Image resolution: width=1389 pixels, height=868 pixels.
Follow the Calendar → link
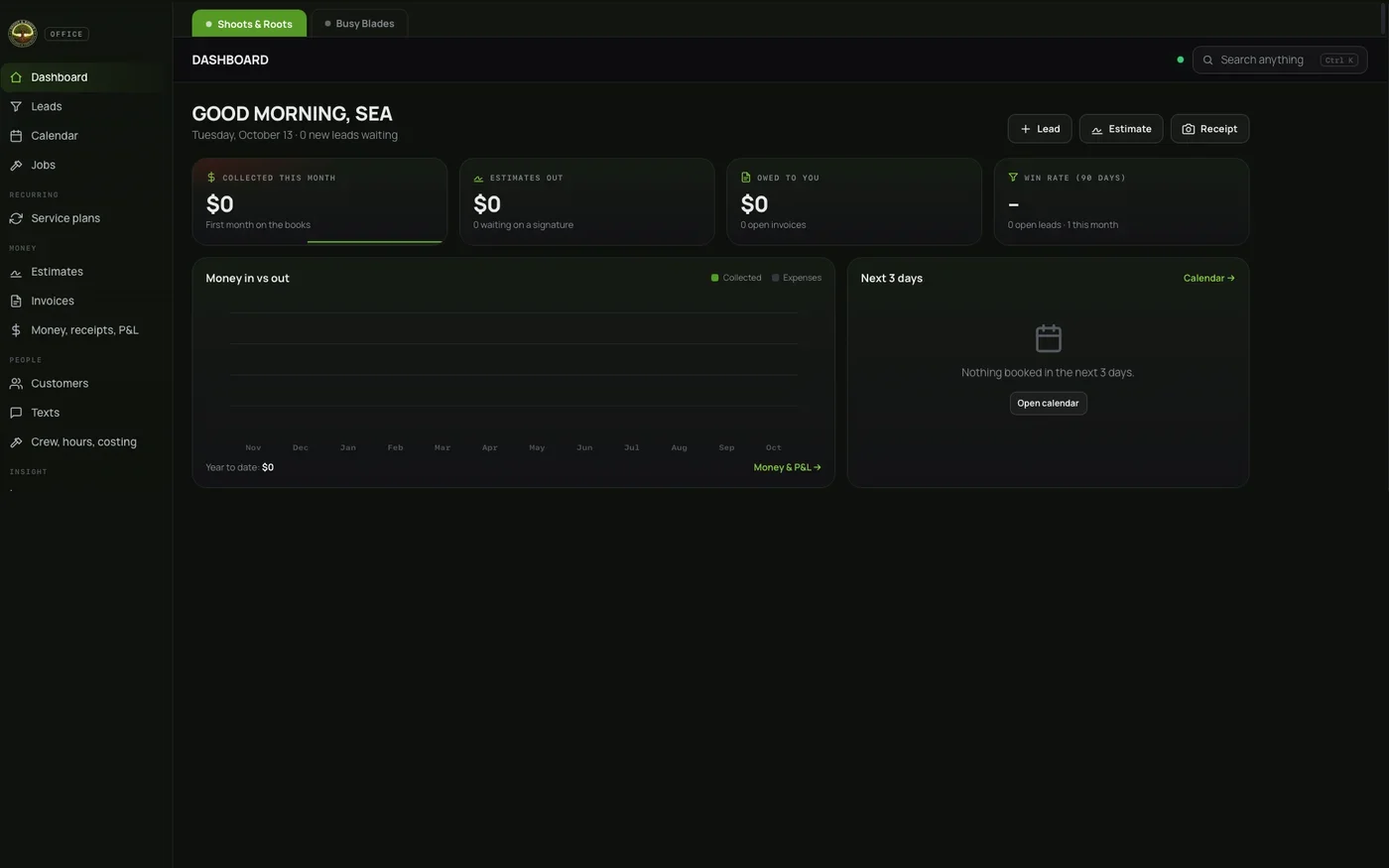1209,279
